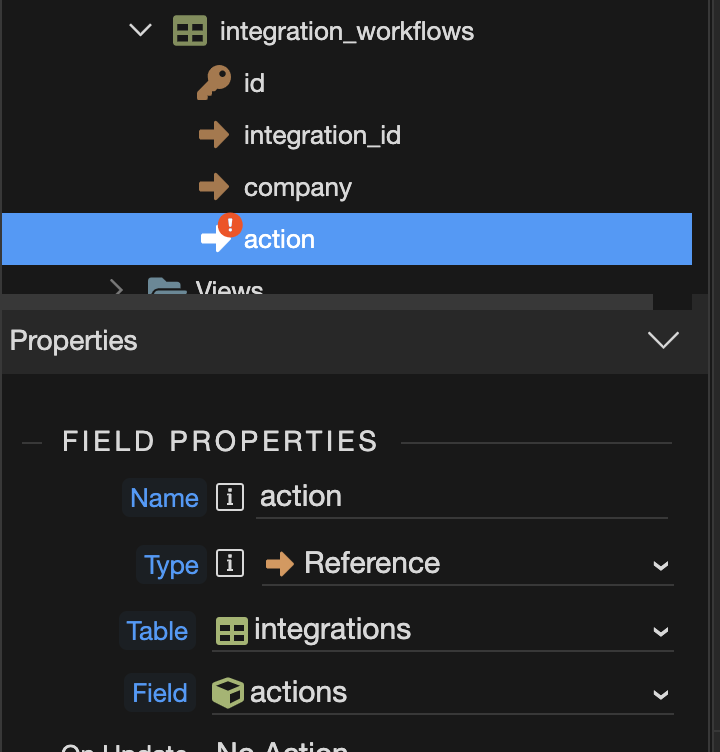Click the info icon next to Name
Screen dimensions: 720x752
click(230, 497)
